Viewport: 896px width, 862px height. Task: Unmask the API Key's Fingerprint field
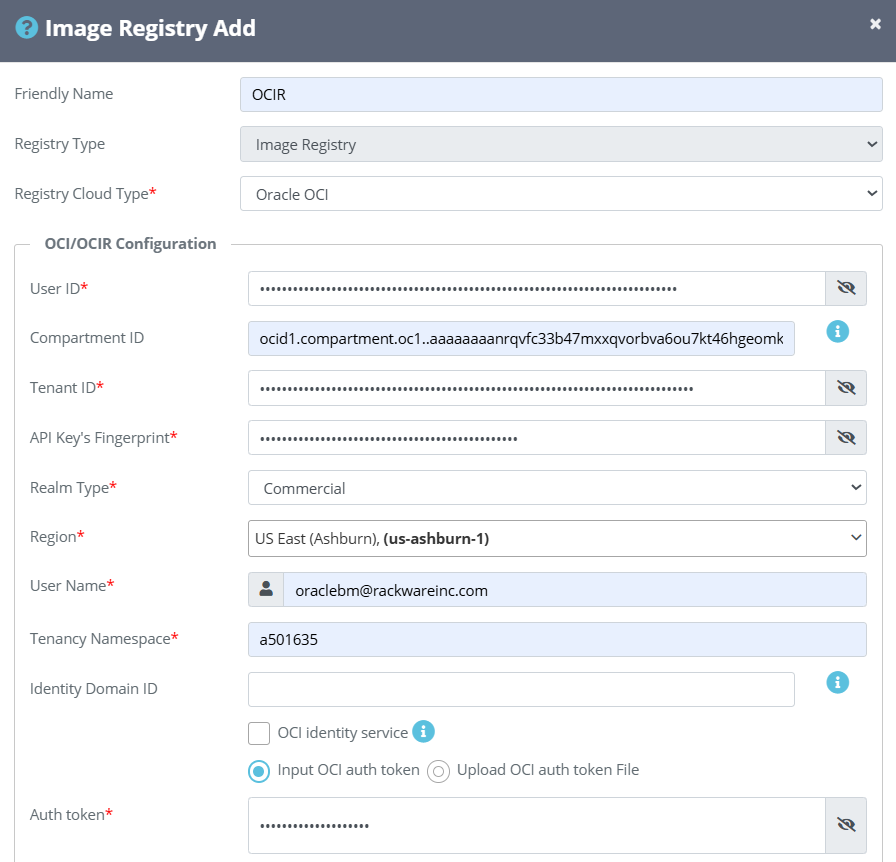[x=846, y=438]
